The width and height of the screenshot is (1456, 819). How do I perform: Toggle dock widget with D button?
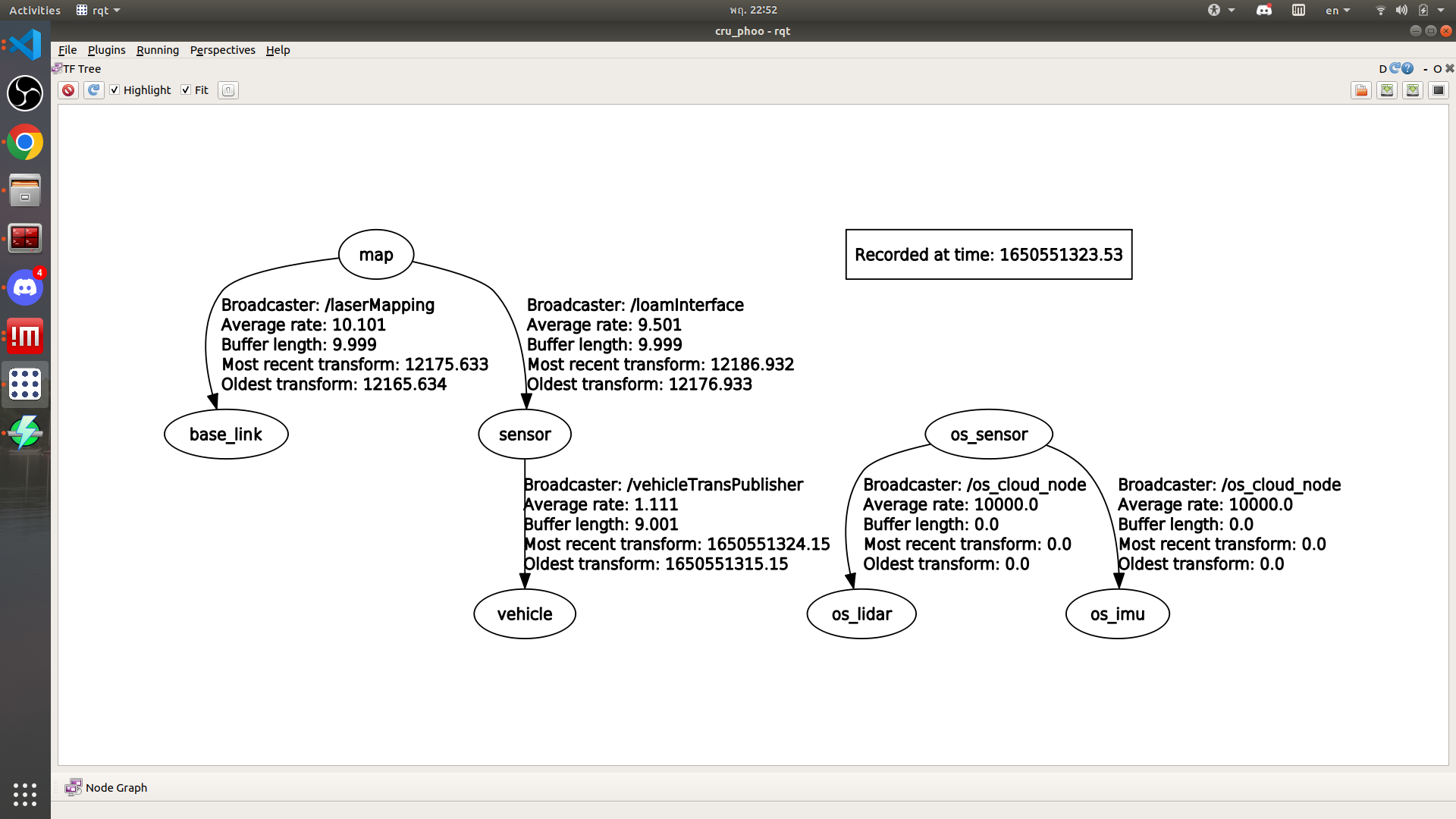(x=1382, y=69)
